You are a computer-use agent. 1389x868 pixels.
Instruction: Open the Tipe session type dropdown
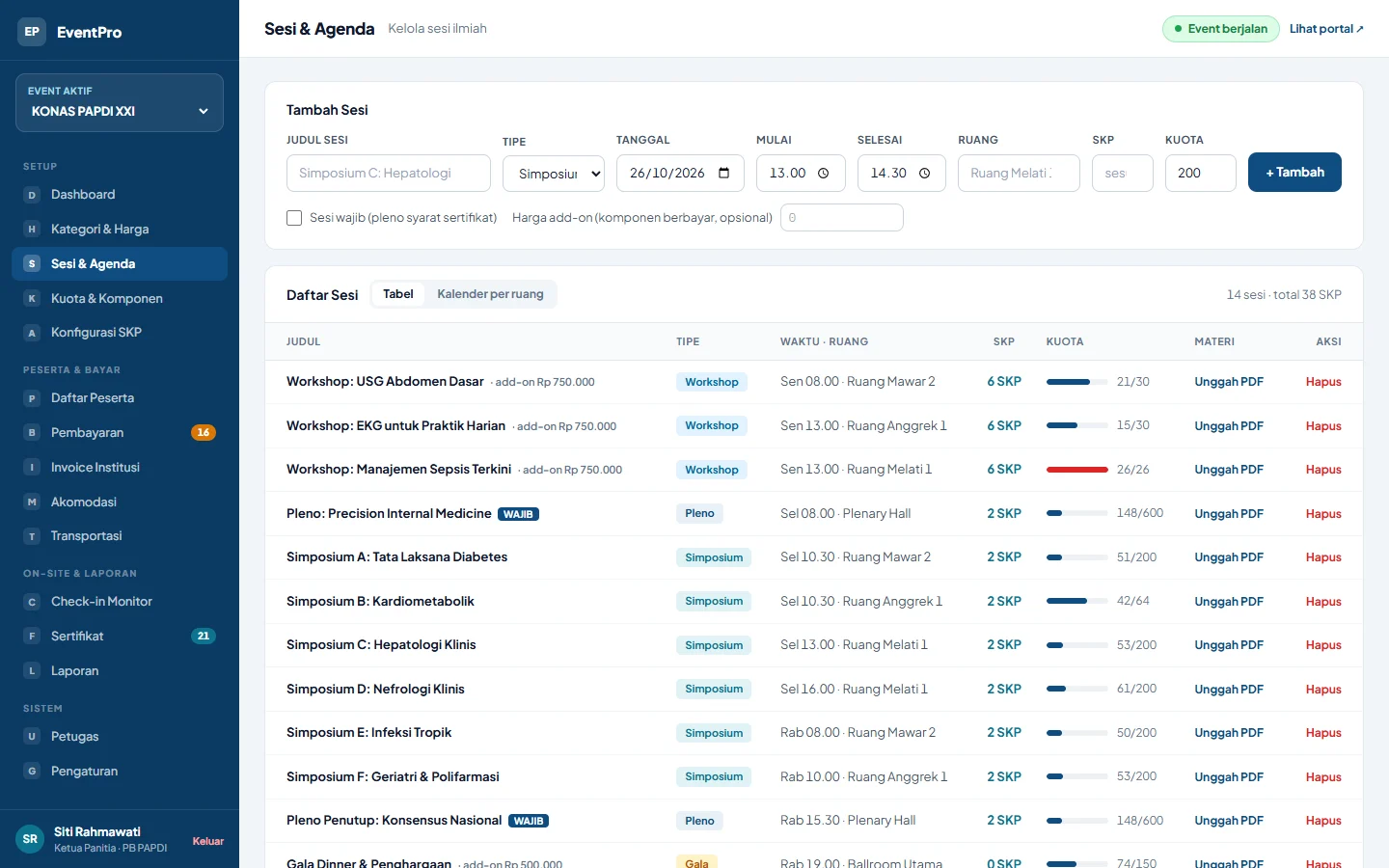[554, 174]
